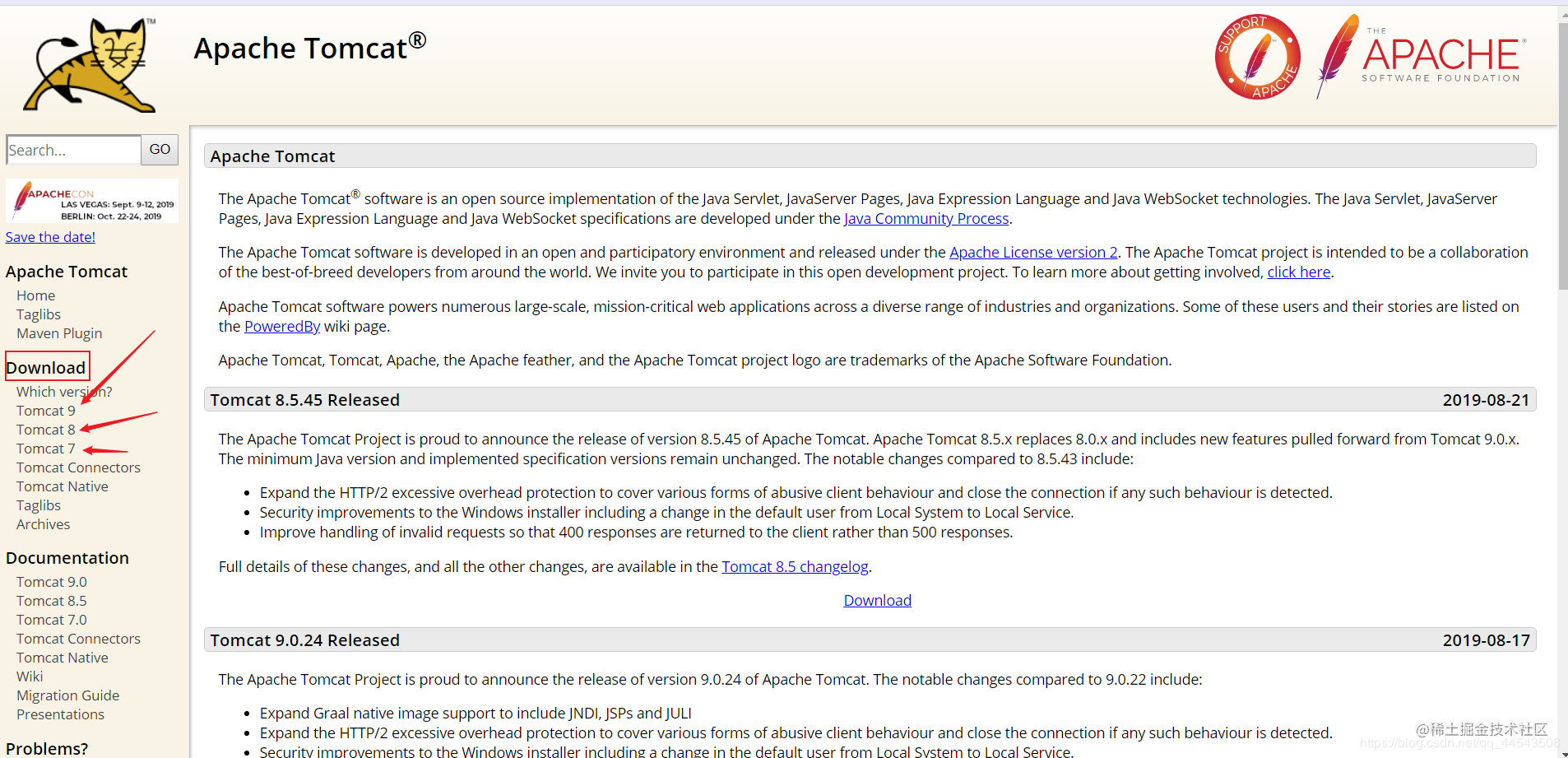Select Tomcat 7 download page

(x=45, y=449)
